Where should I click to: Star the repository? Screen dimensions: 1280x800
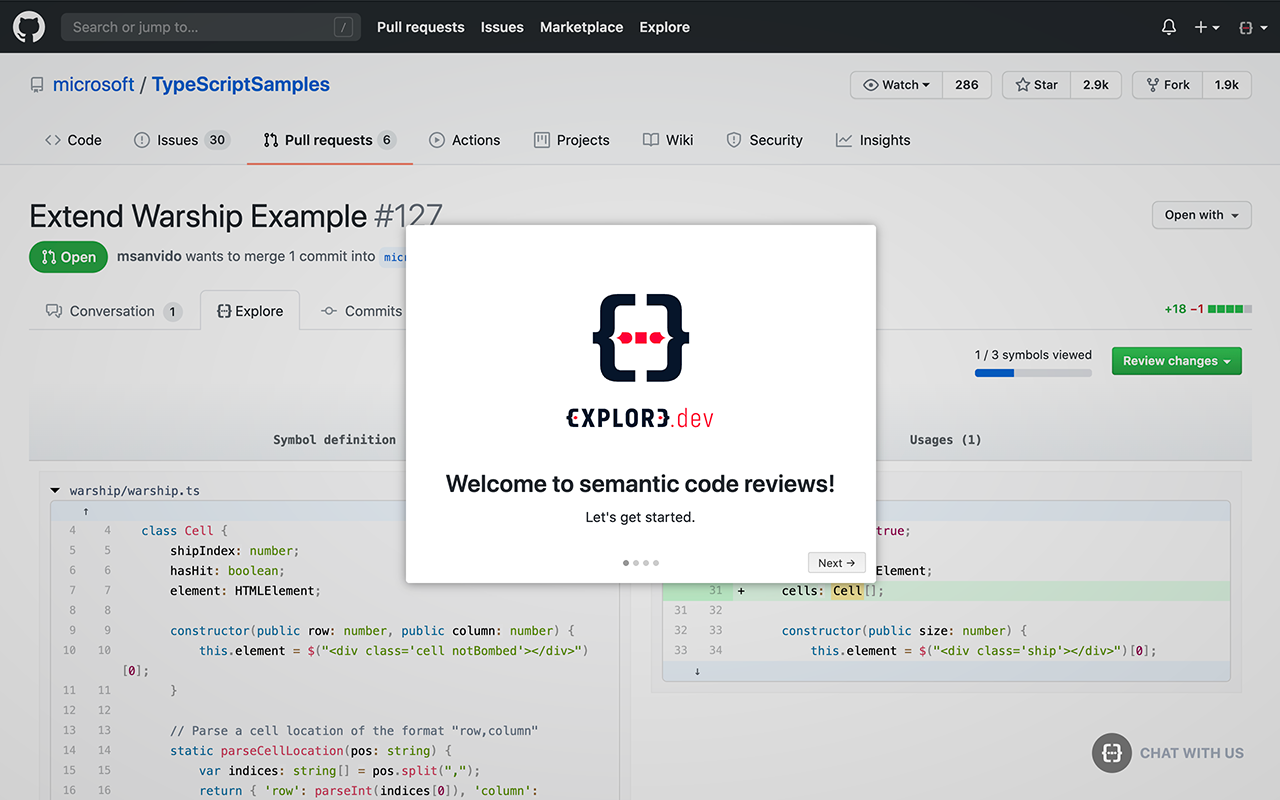(1036, 85)
